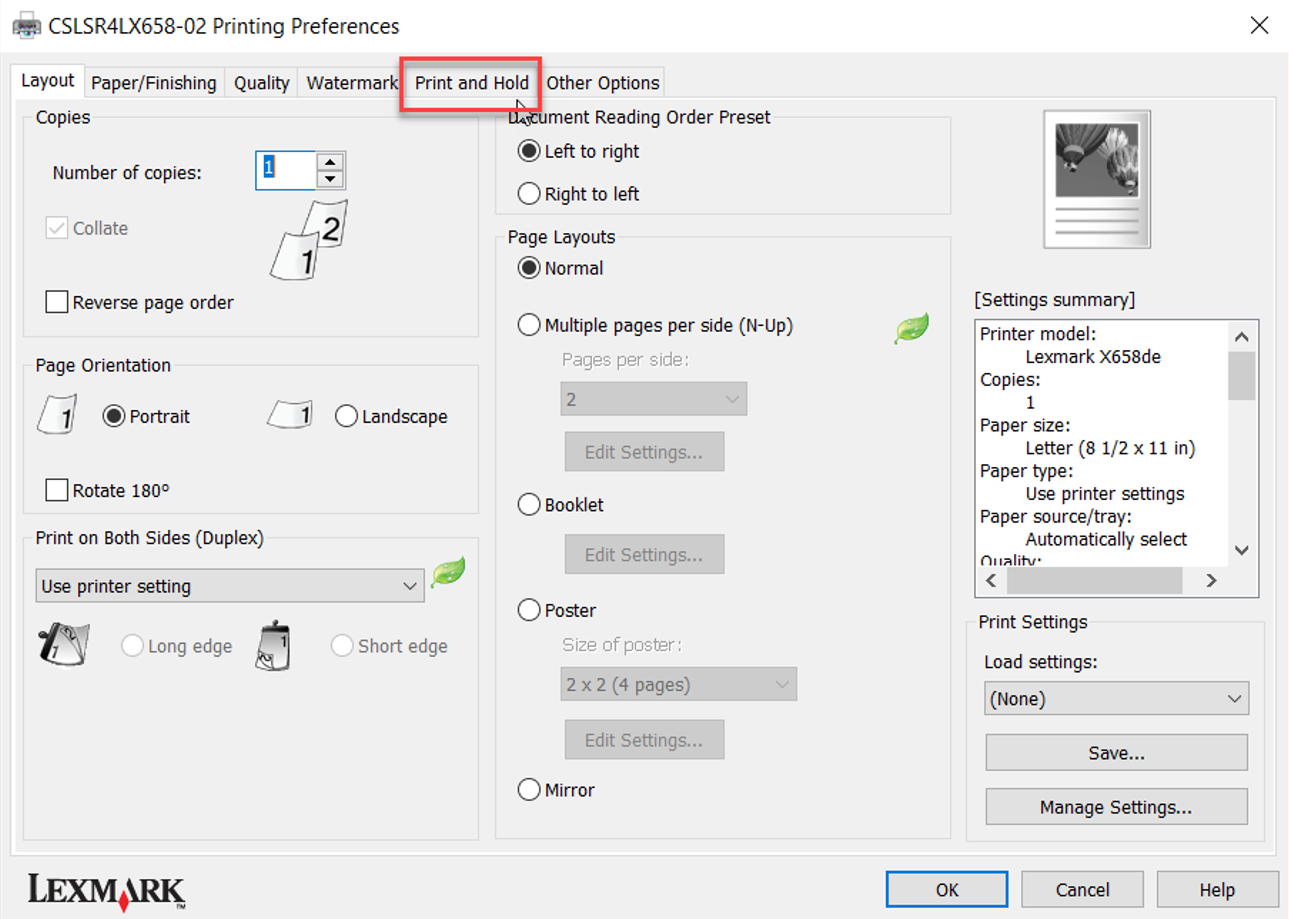The image size is (1289, 919).
Task: Click the printer icon in title bar
Action: 26,26
